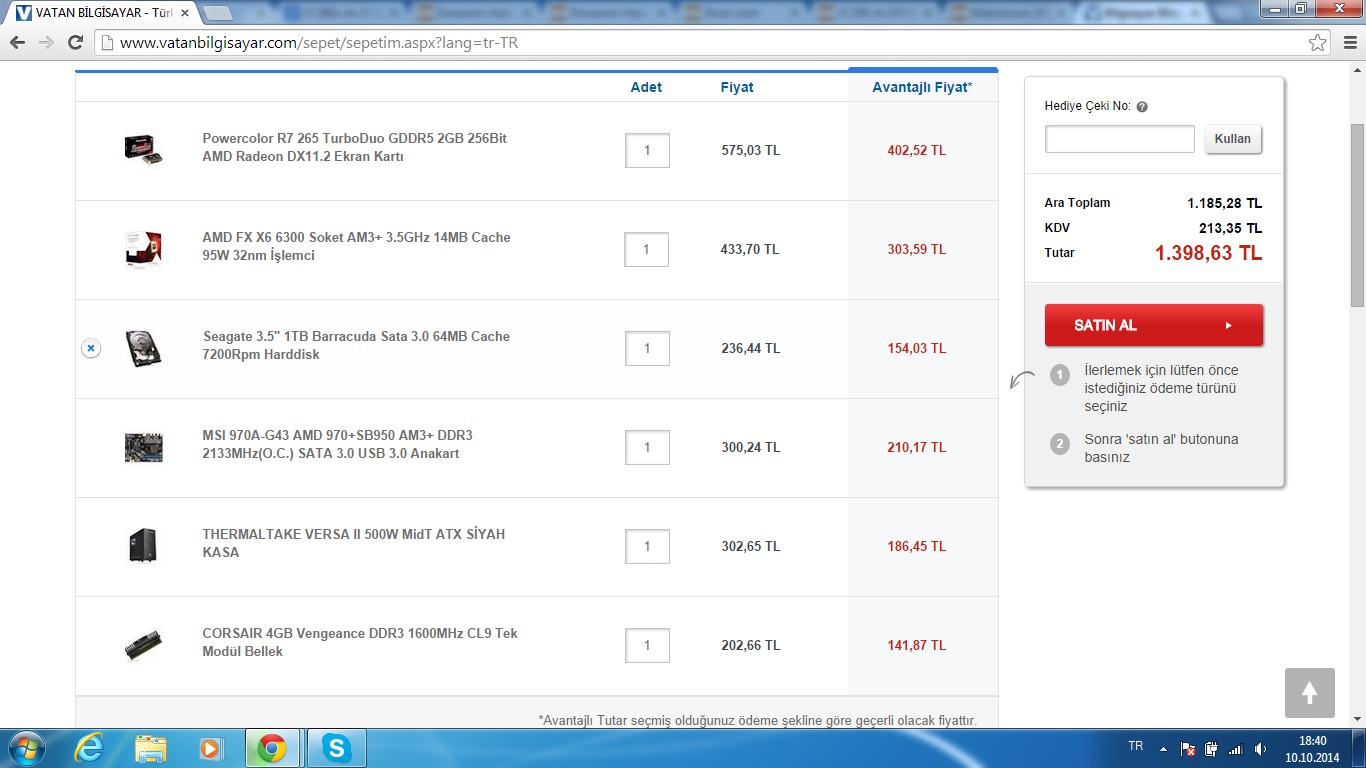Open Internet Explorer from taskbar
Image resolution: width=1366 pixels, height=768 pixels.
(x=89, y=748)
